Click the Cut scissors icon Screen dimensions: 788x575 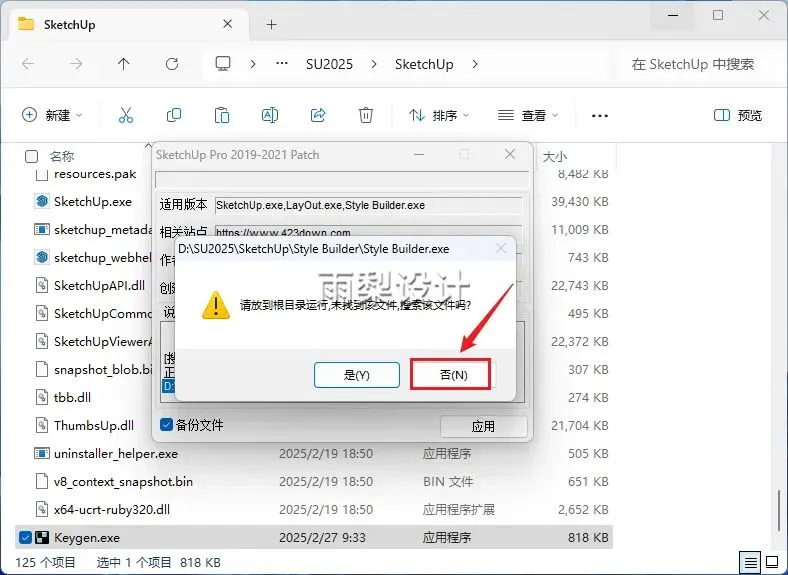[126, 115]
